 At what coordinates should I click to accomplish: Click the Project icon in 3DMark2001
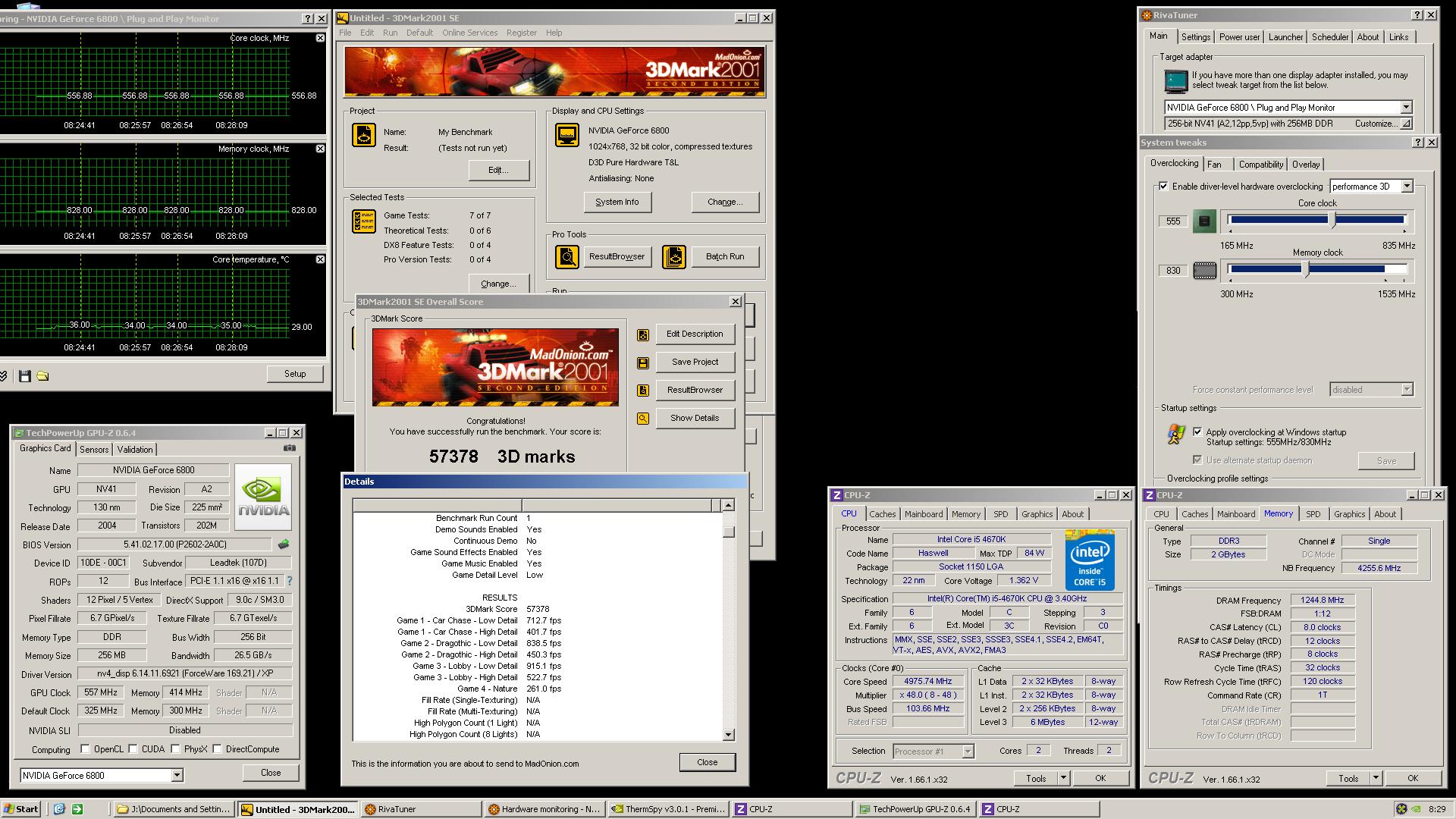point(364,135)
